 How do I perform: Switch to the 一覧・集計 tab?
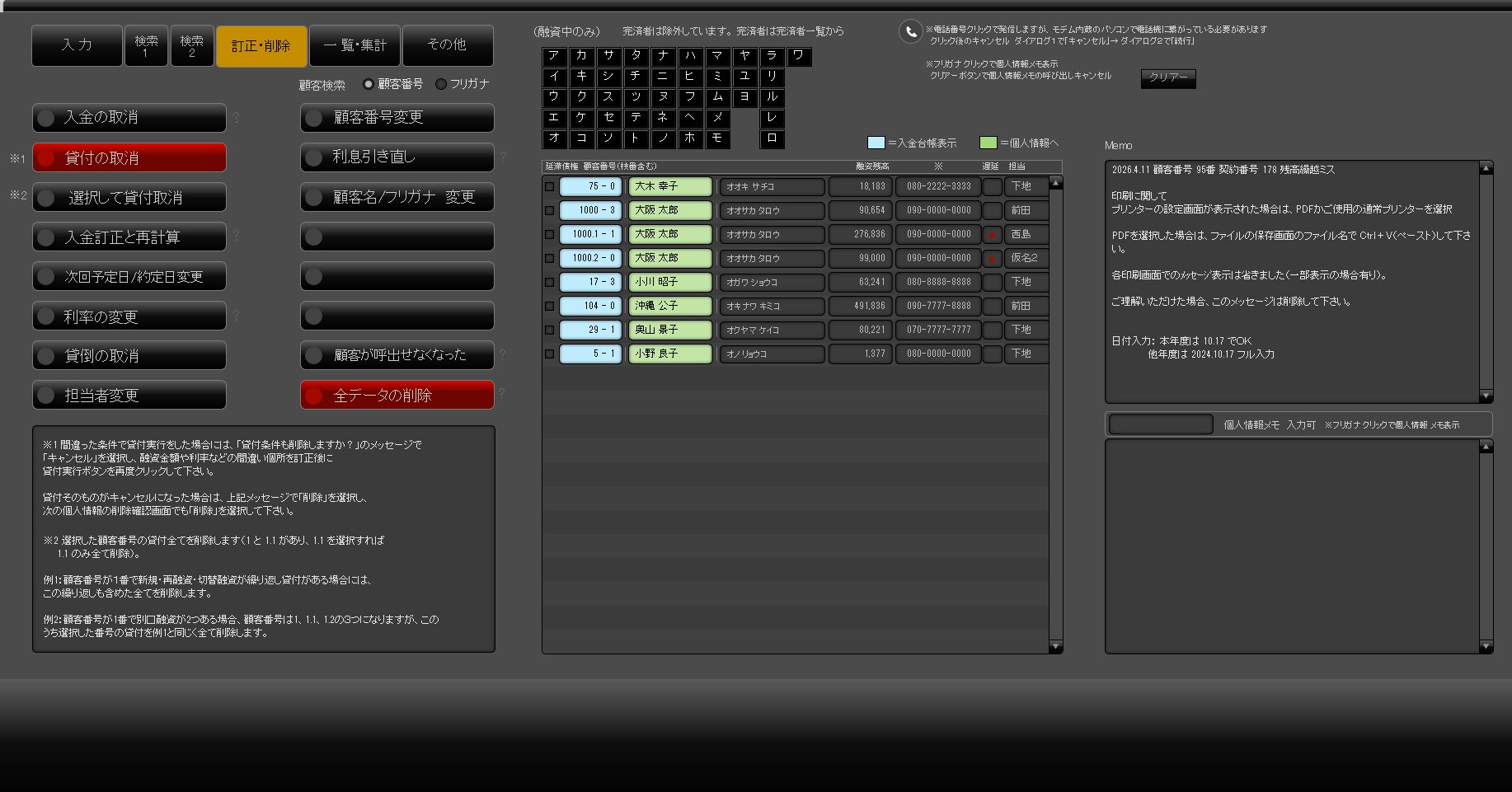pos(355,45)
